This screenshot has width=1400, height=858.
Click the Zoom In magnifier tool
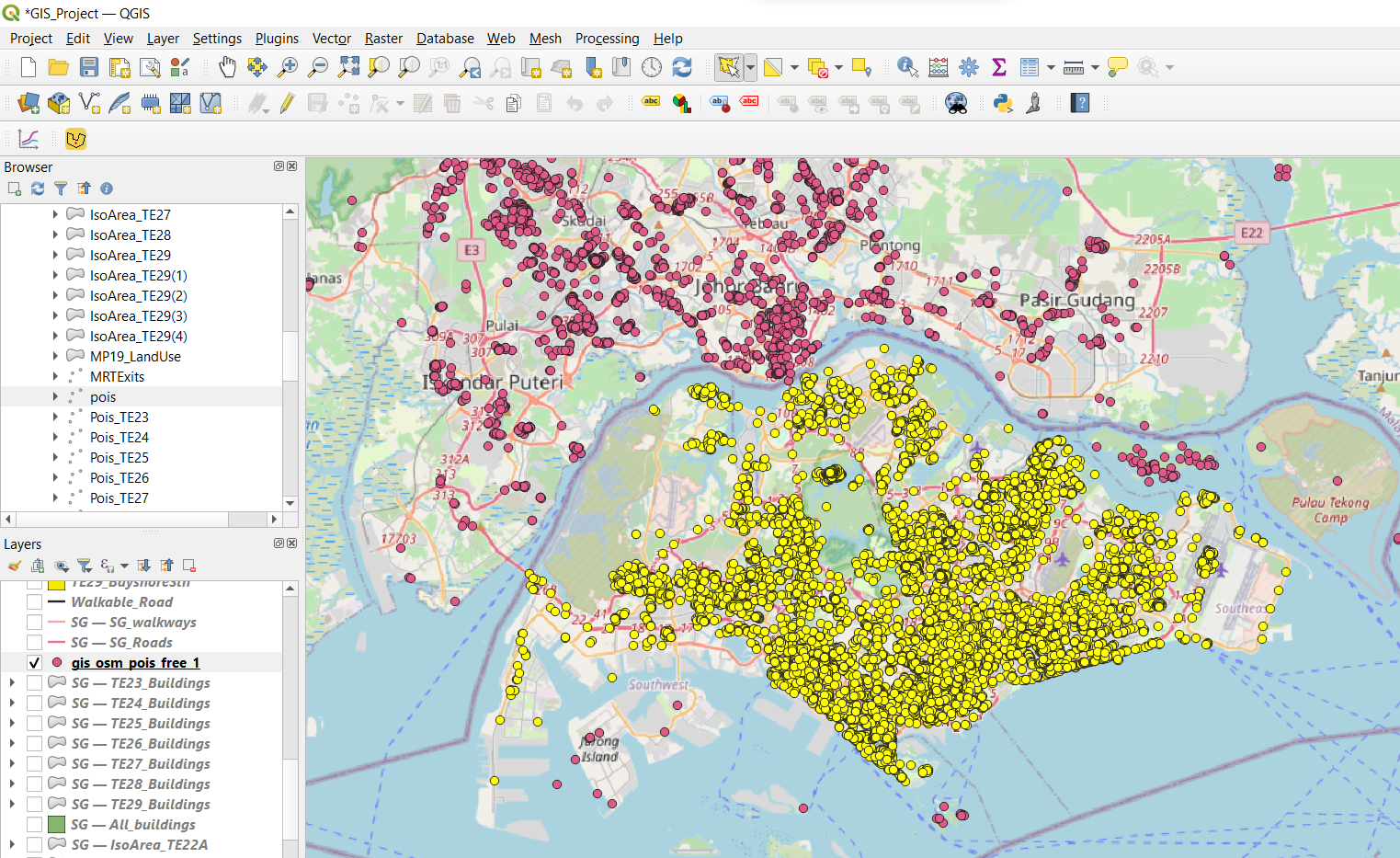click(288, 67)
